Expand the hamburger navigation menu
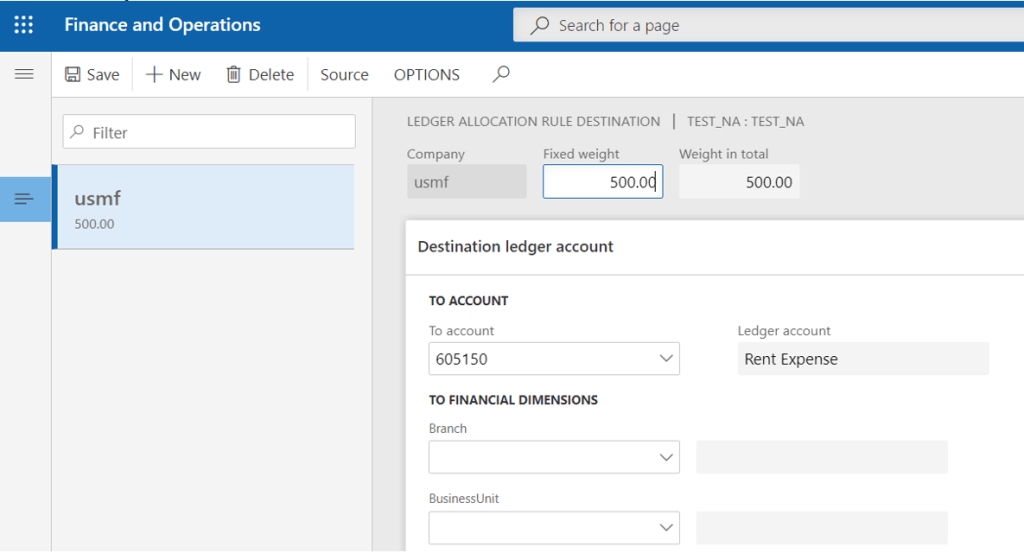The width and height of the screenshot is (1024, 553). pyautogui.click(x=24, y=74)
